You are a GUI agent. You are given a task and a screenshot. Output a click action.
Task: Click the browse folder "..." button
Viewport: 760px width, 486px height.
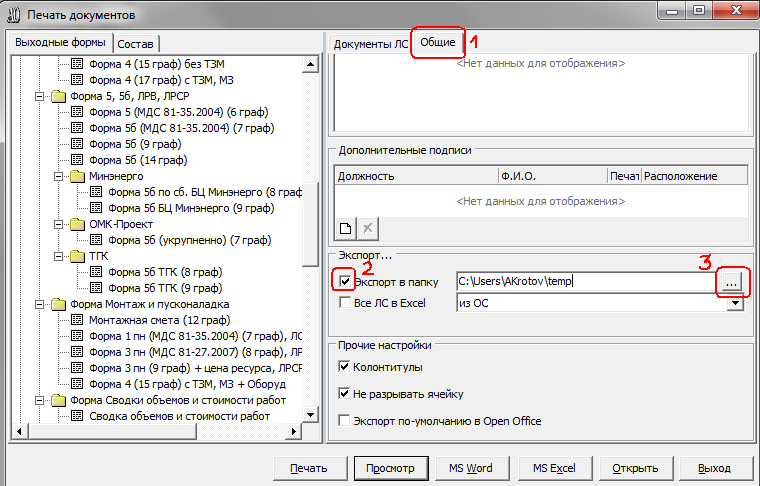(731, 282)
